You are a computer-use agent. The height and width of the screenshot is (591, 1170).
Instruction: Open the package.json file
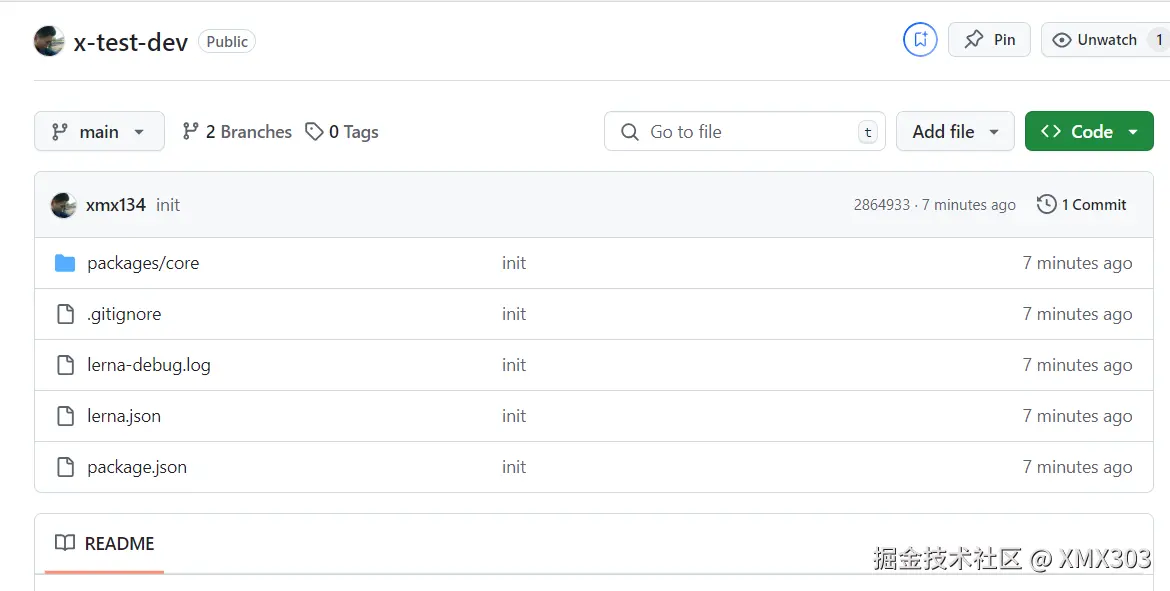(137, 467)
